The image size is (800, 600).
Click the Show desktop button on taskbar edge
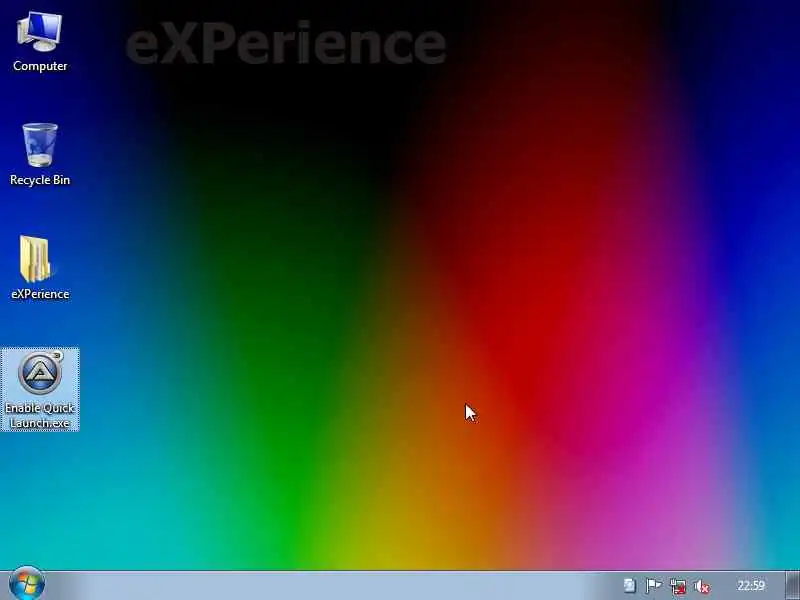point(792,585)
